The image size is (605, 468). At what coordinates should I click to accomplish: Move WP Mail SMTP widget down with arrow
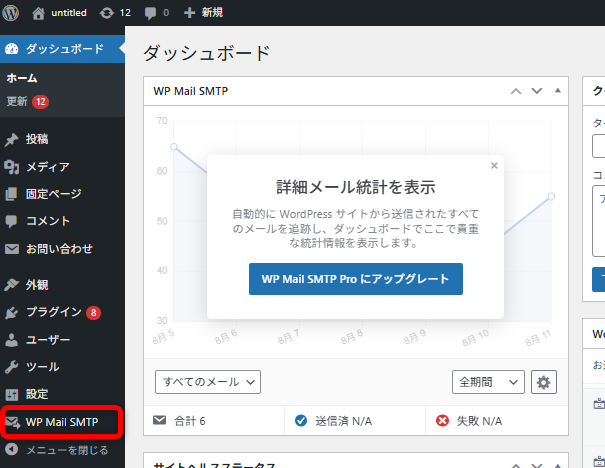pos(537,91)
